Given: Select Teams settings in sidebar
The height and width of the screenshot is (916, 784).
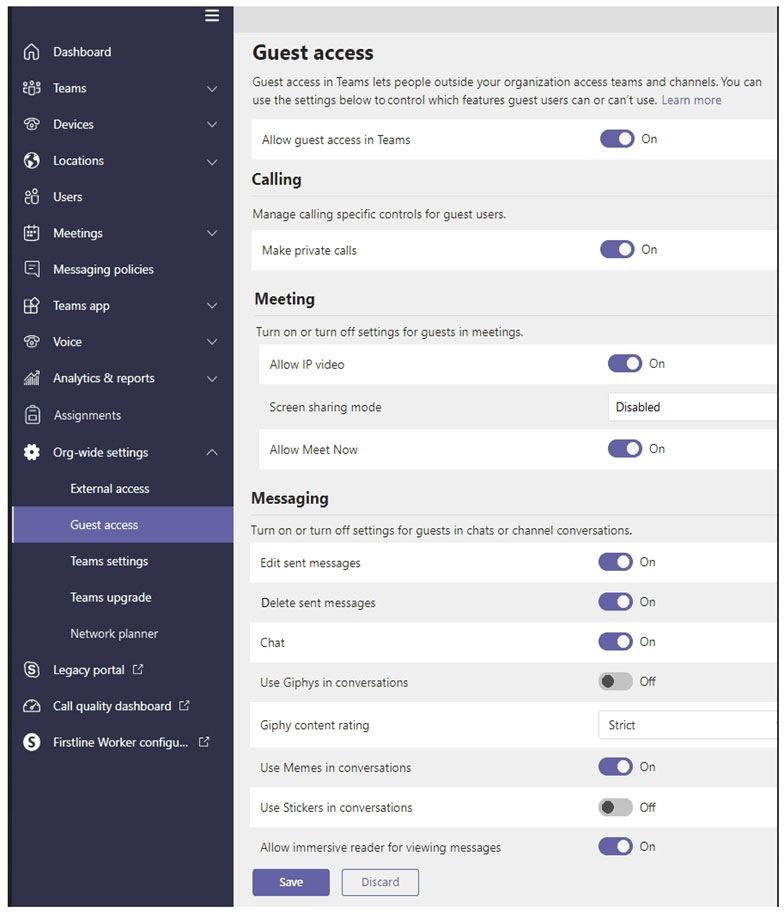Looking at the screenshot, I should [x=109, y=561].
